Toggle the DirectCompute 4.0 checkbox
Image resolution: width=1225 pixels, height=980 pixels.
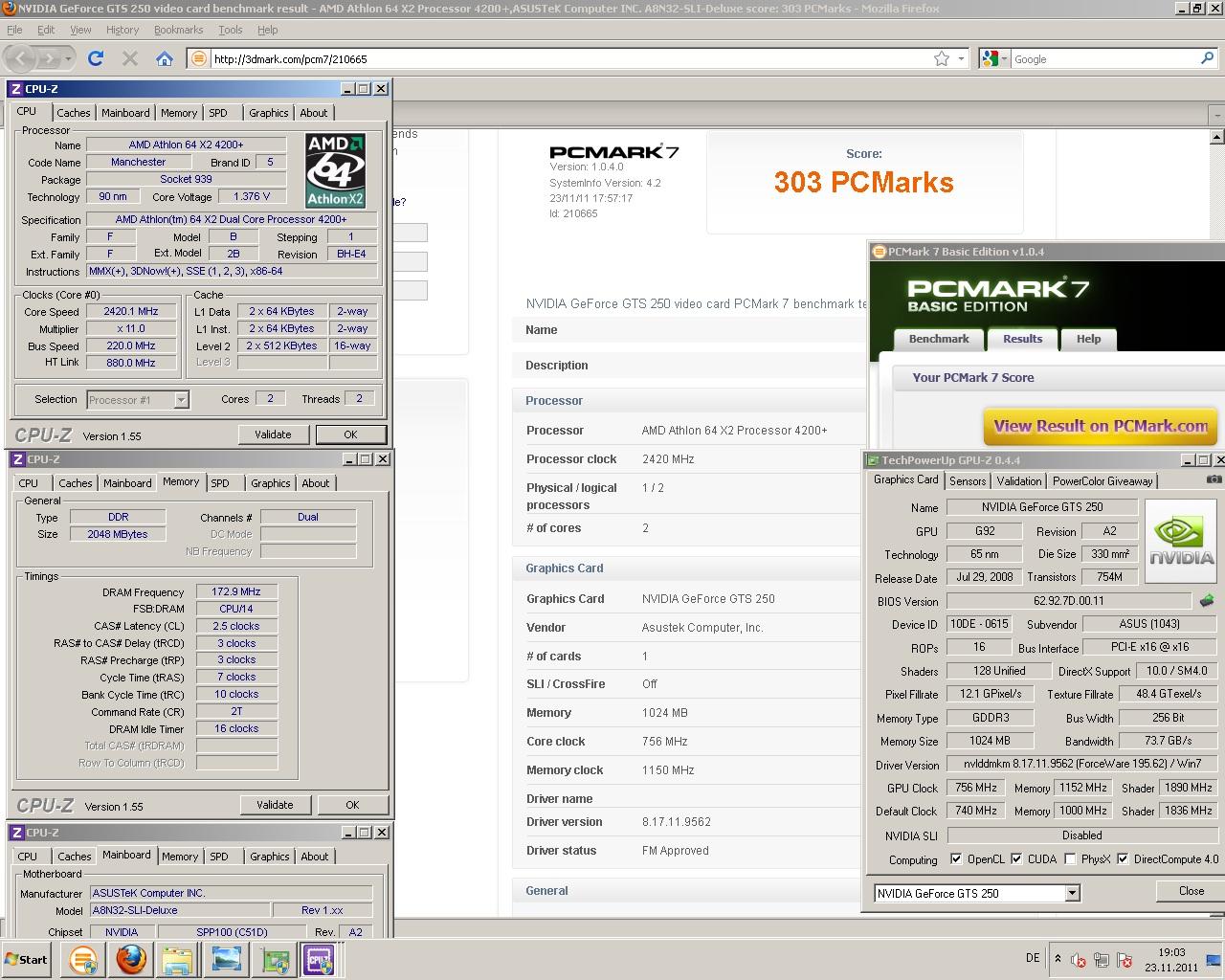pos(1123,858)
